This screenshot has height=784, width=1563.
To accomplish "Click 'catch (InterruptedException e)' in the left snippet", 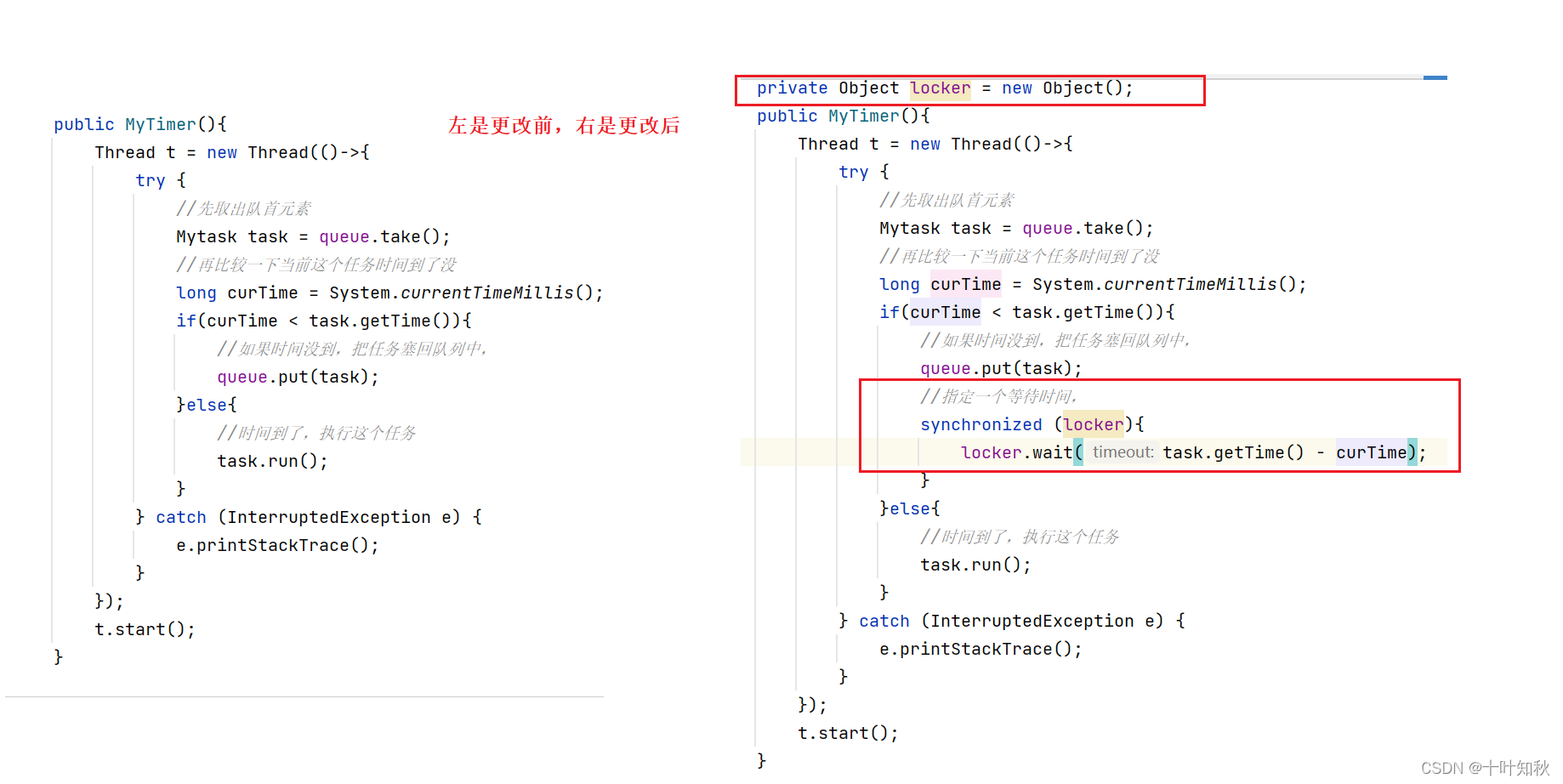I will click(x=308, y=518).
